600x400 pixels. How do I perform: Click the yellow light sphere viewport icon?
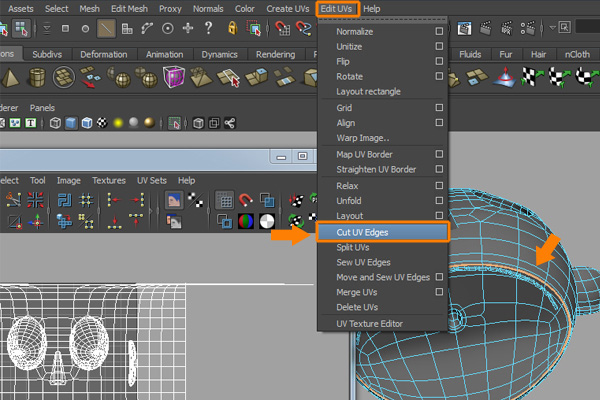pos(118,123)
